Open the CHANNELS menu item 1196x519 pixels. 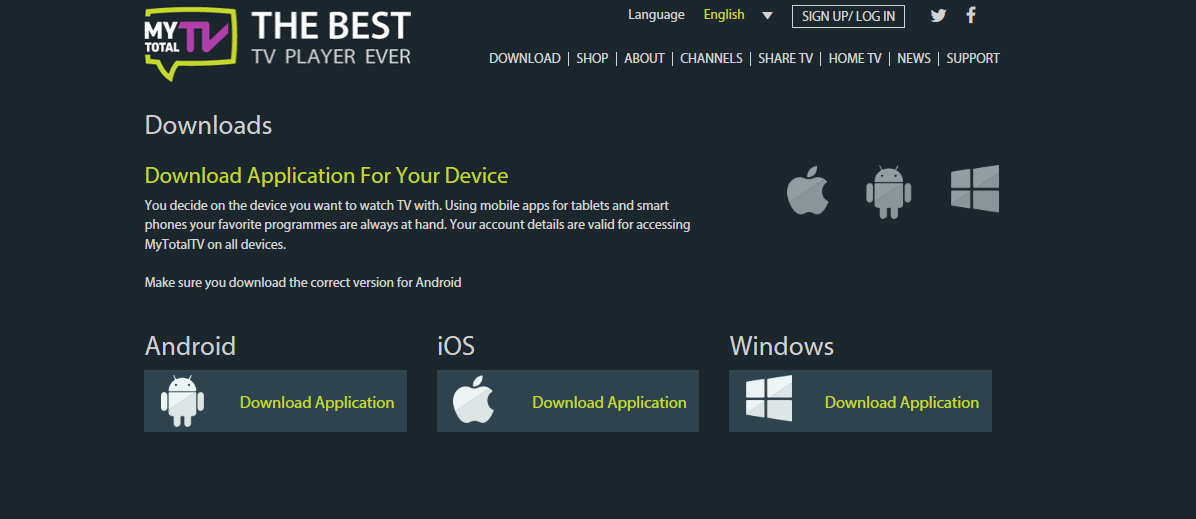[712, 59]
